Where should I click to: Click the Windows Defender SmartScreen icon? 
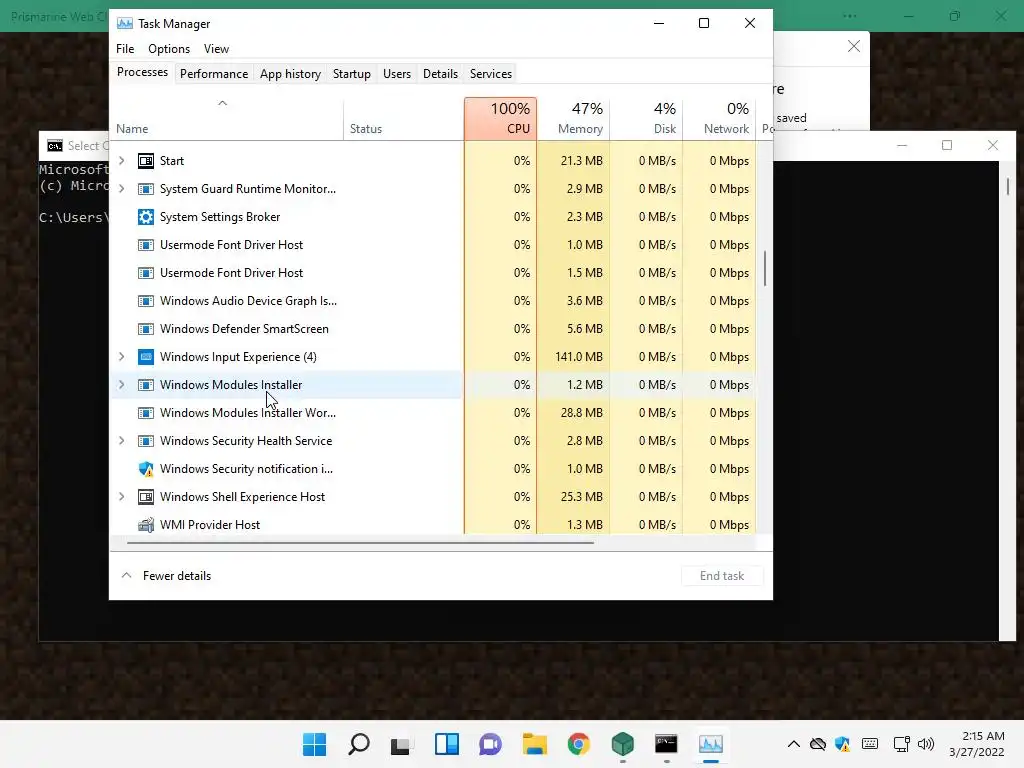(146, 328)
